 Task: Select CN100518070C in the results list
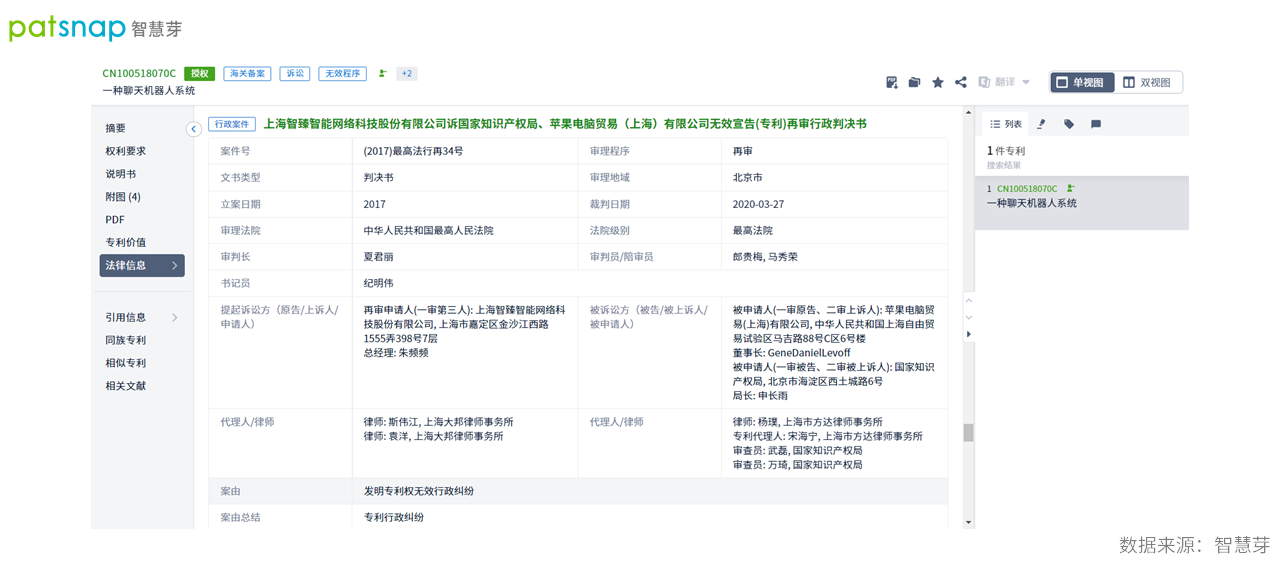pyautogui.click(x=1027, y=189)
